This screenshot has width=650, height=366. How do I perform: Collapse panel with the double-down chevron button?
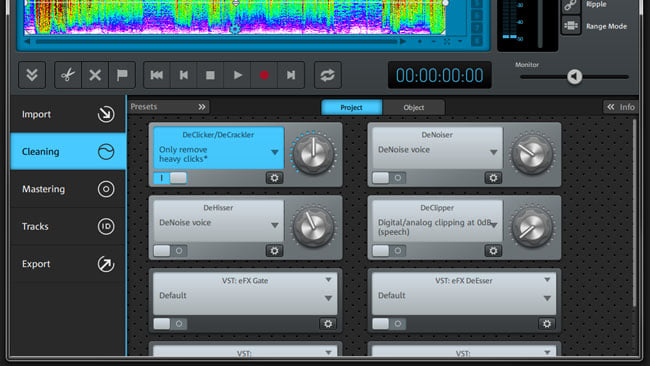click(x=32, y=75)
